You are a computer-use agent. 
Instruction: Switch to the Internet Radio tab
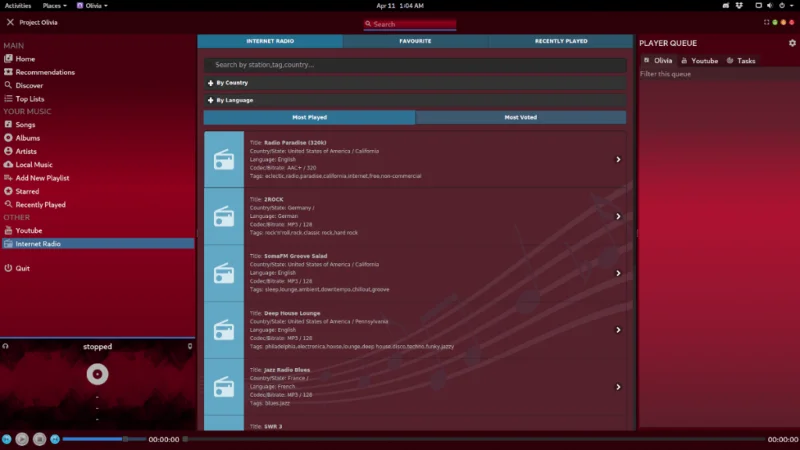pyautogui.click(x=270, y=41)
